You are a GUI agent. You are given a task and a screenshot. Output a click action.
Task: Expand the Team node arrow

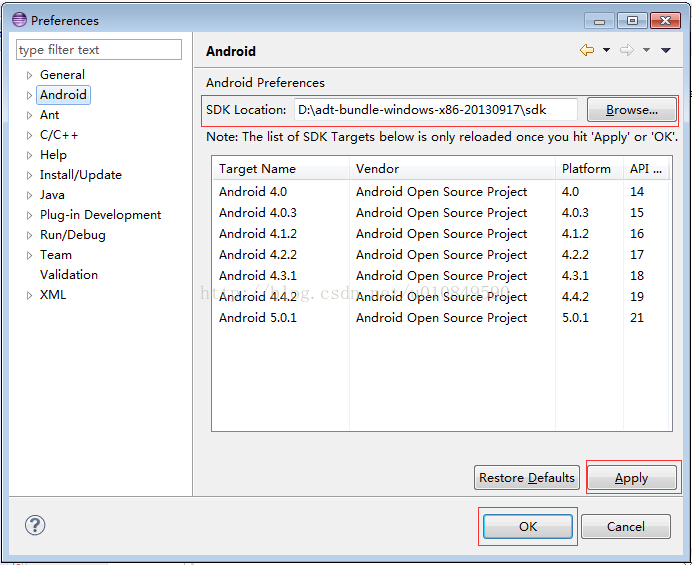(x=29, y=256)
